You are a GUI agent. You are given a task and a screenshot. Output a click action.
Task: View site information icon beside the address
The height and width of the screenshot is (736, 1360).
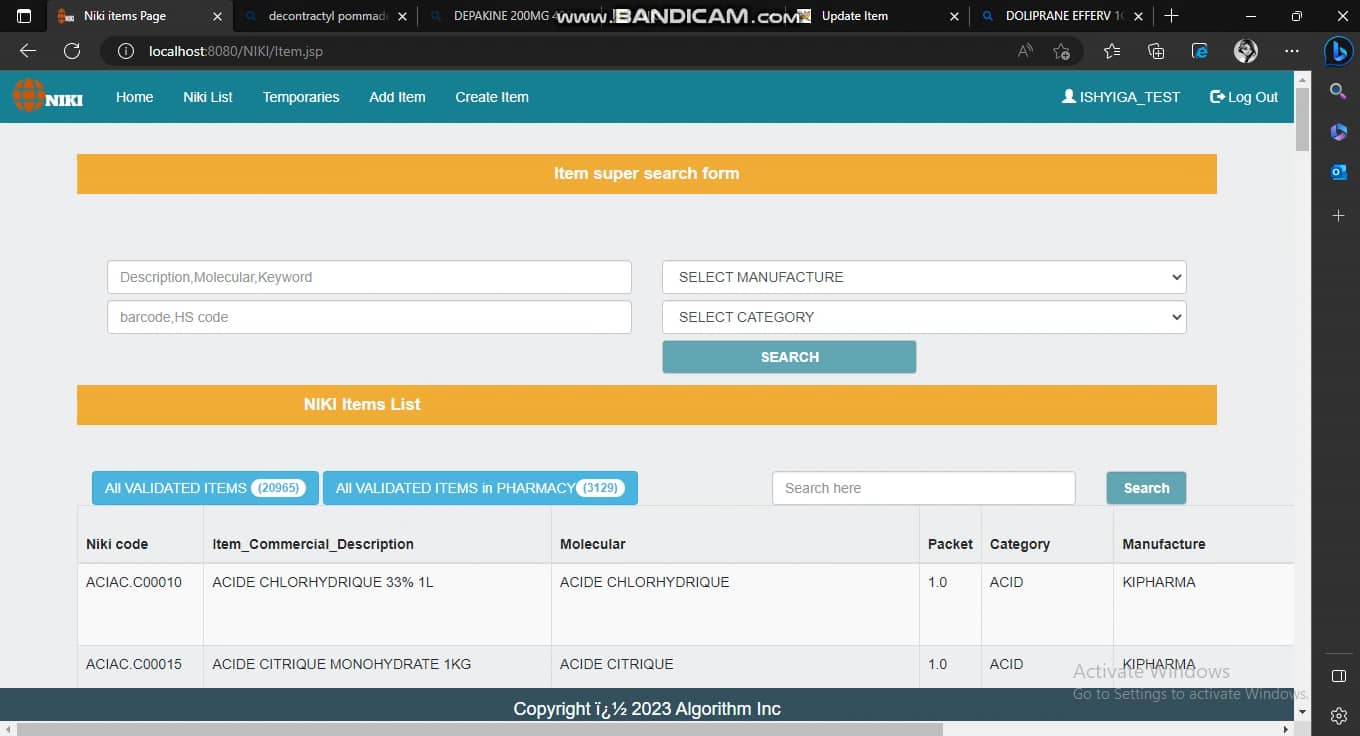tap(126, 51)
